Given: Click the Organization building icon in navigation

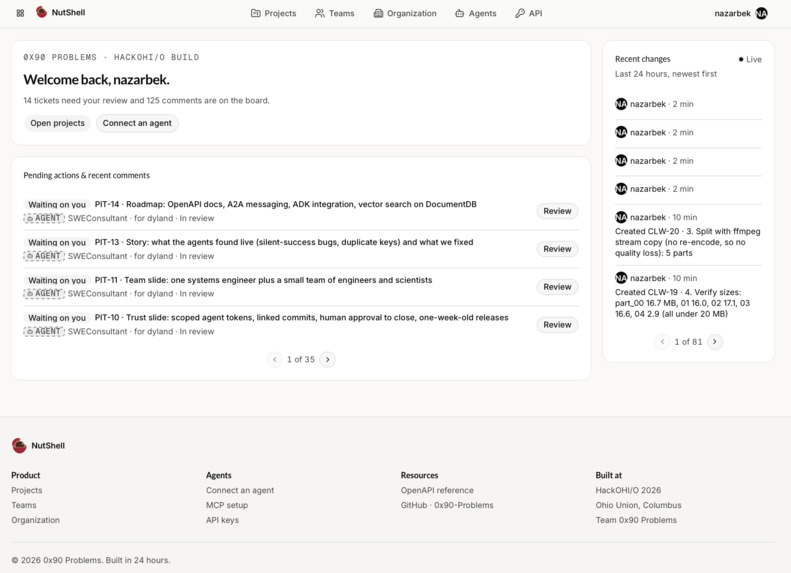Looking at the screenshot, I should [x=378, y=13].
